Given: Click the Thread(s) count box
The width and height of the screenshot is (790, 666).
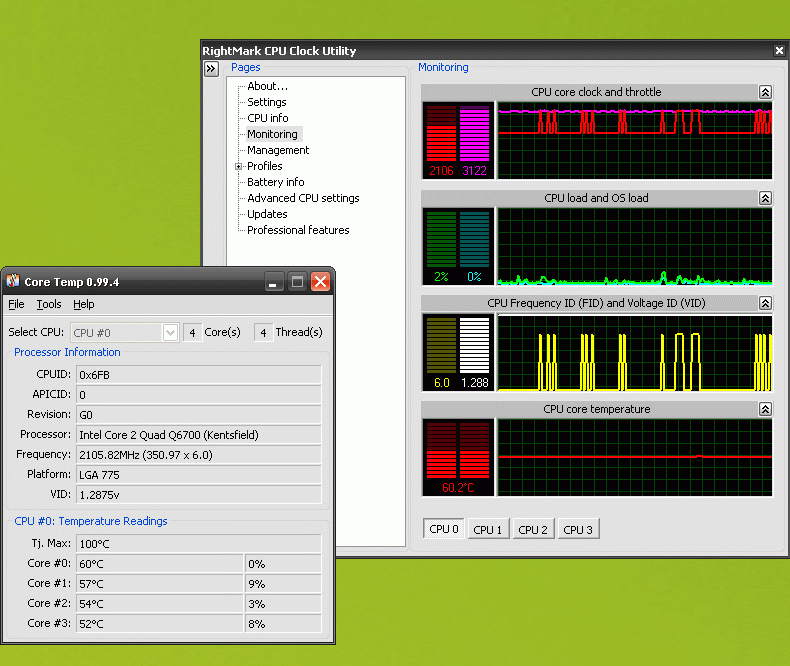Looking at the screenshot, I should [263, 332].
